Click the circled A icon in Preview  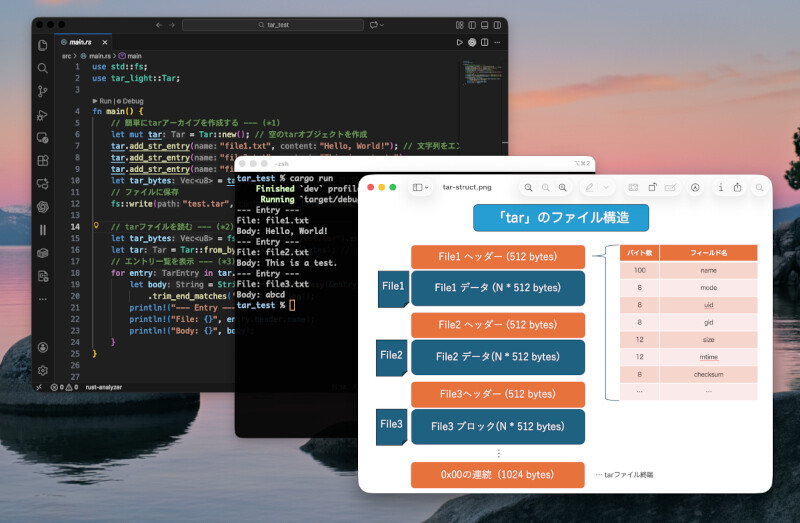(x=695, y=188)
